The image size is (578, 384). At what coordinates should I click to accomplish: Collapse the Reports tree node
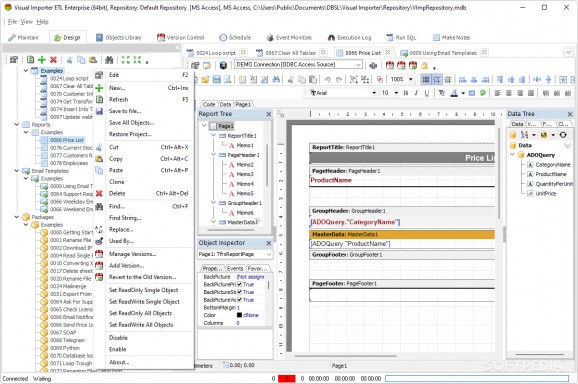(17, 125)
